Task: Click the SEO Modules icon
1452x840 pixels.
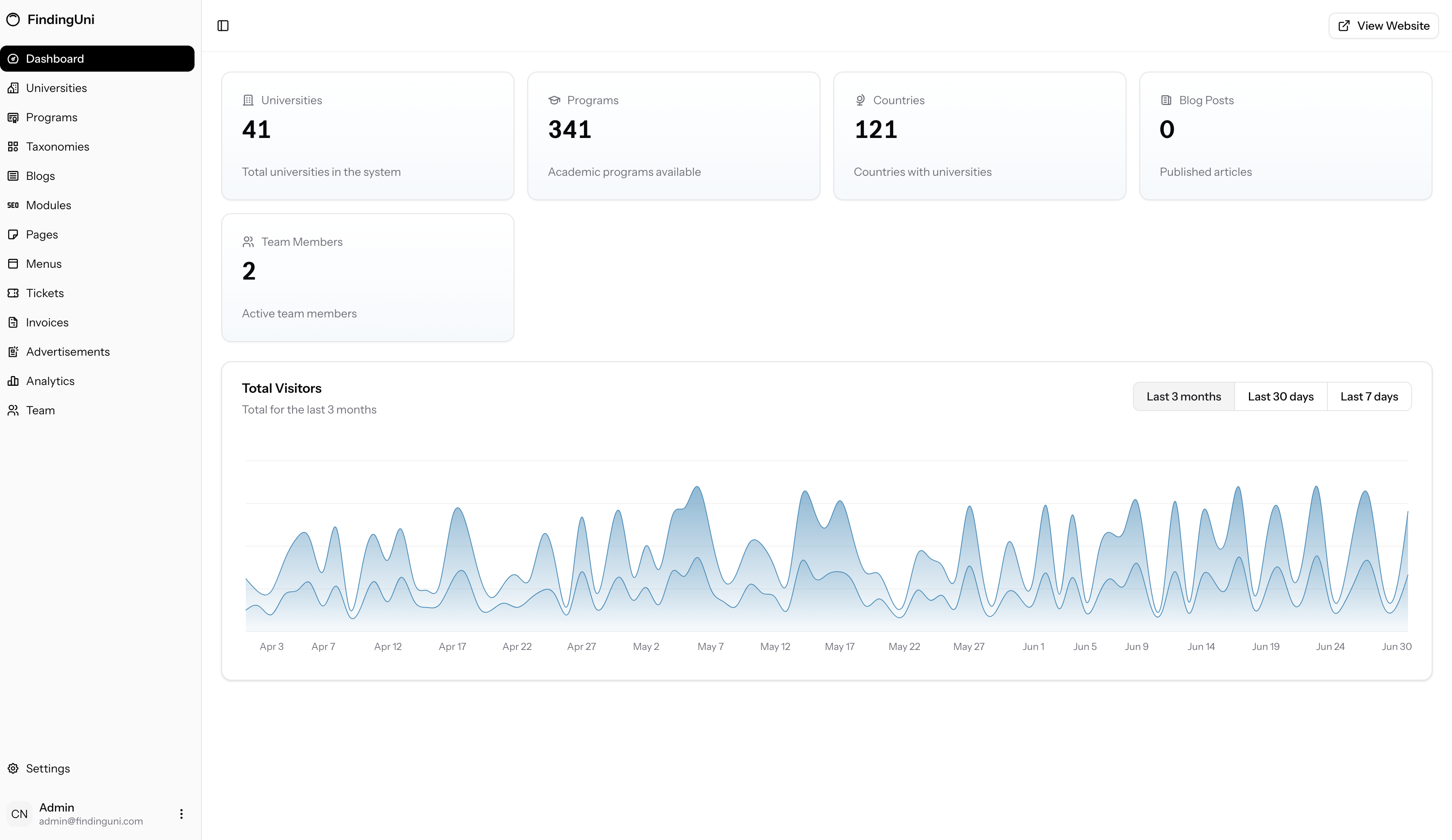Action: click(13, 205)
